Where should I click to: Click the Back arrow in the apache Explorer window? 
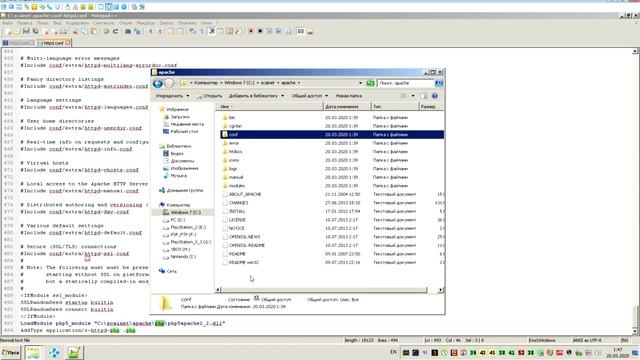point(158,83)
